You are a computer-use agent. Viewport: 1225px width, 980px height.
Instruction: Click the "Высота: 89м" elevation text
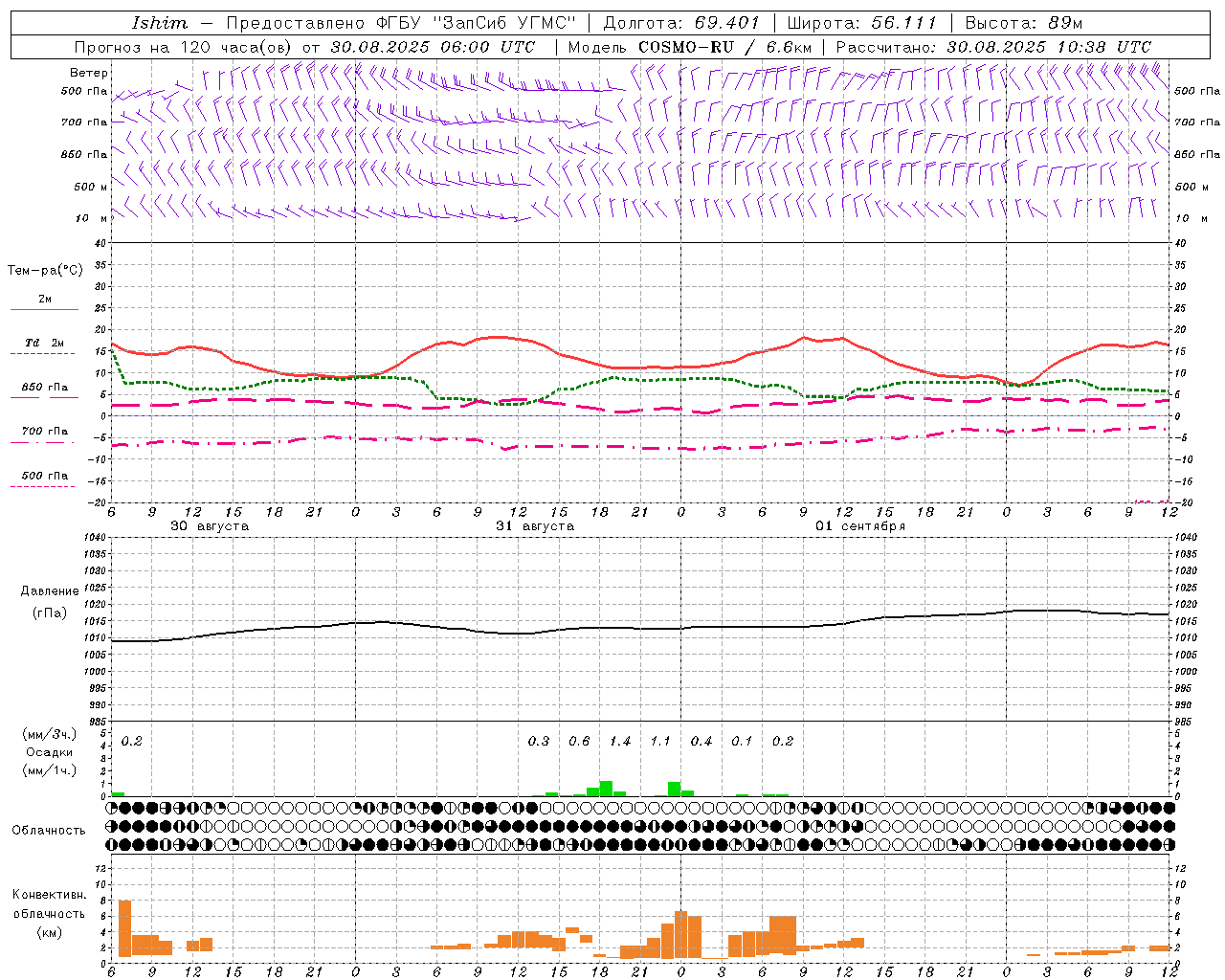pos(1024,23)
